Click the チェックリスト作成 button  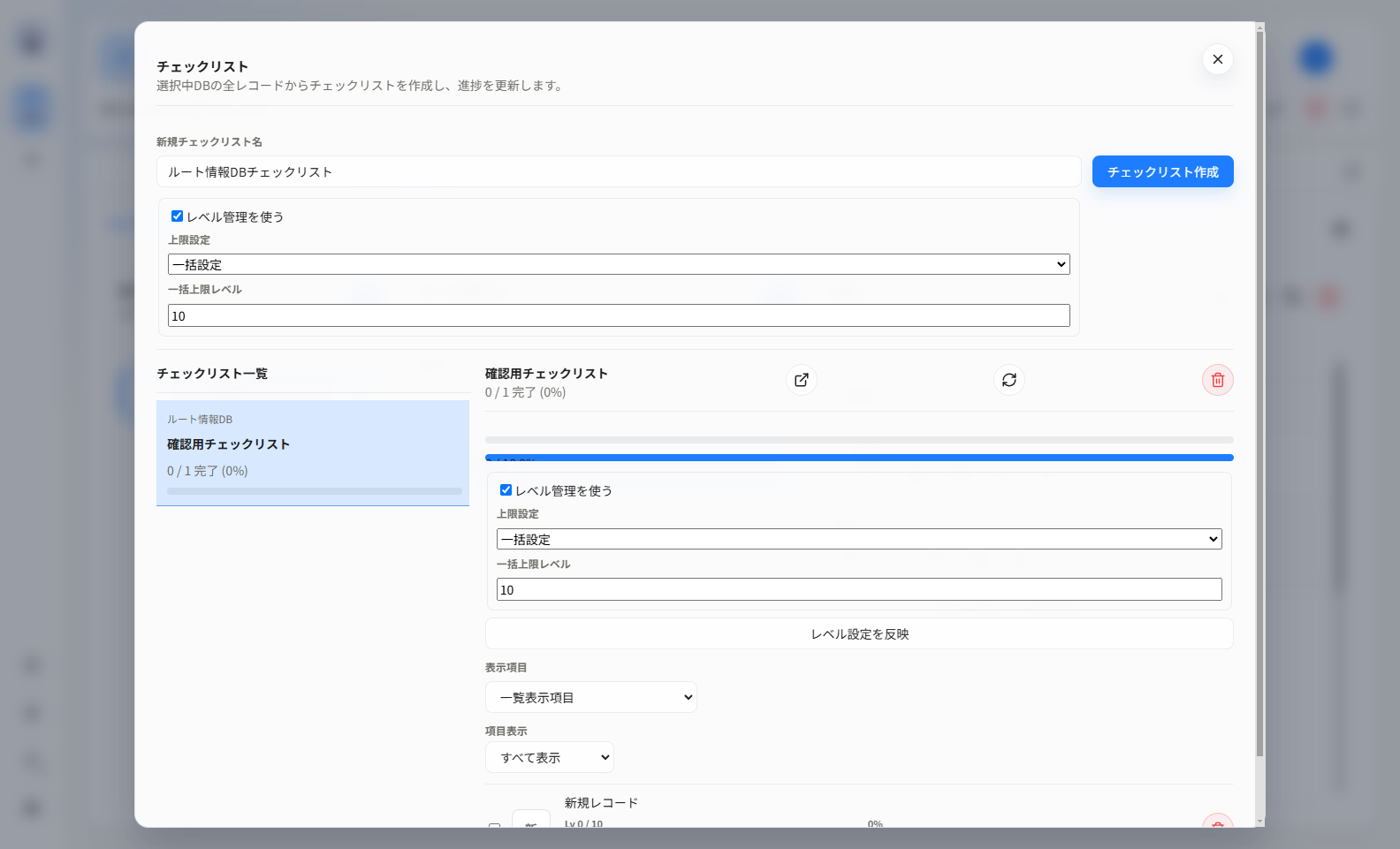(1162, 171)
